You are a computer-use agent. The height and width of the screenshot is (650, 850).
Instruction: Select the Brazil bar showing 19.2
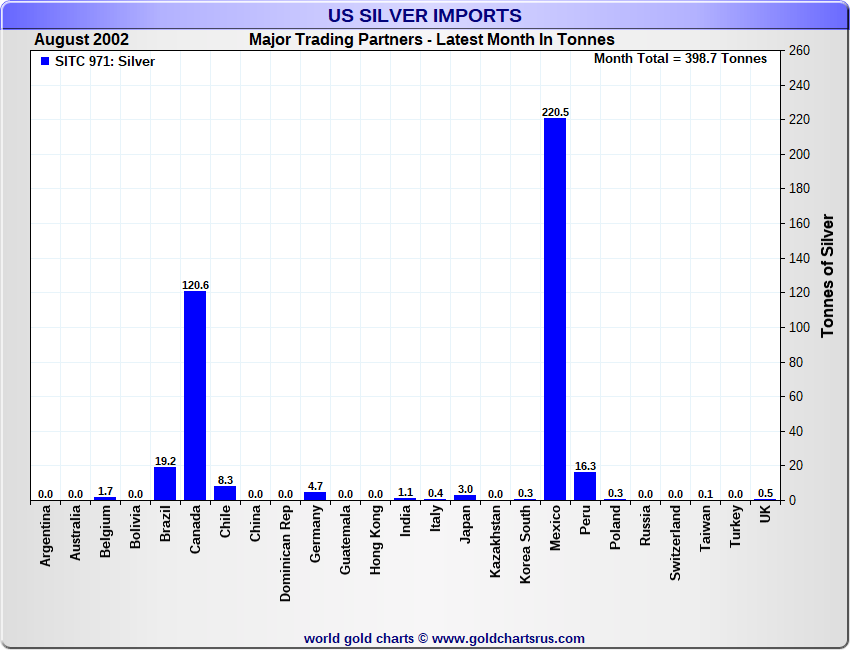tap(165, 483)
